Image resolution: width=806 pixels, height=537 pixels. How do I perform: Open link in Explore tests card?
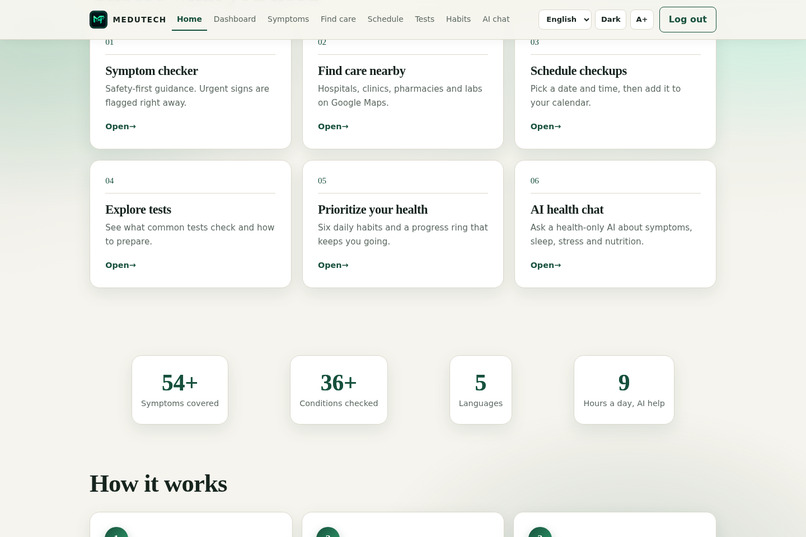pyautogui.click(x=121, y=265)
